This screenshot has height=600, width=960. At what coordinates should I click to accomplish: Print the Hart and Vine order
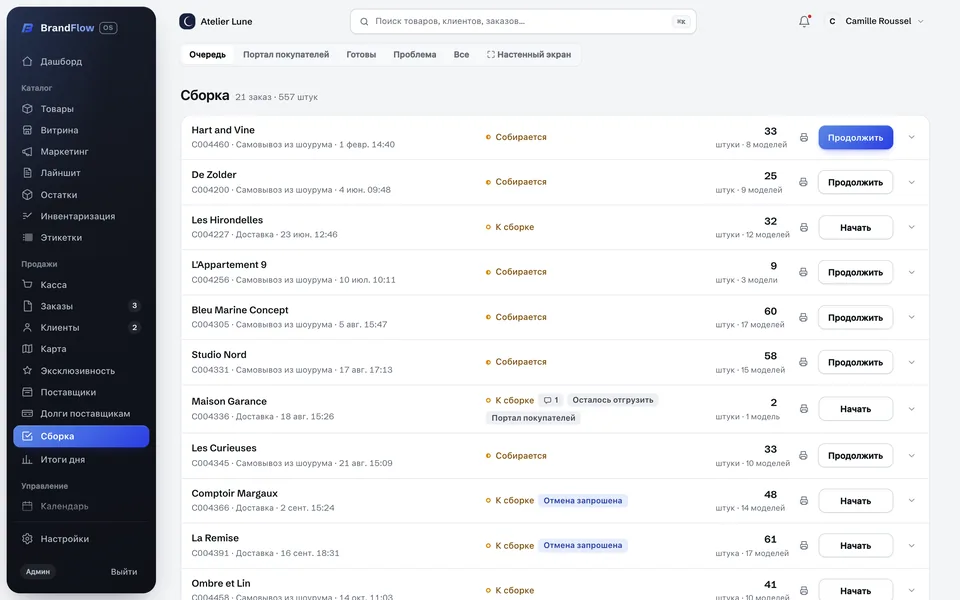pos(803,137)
